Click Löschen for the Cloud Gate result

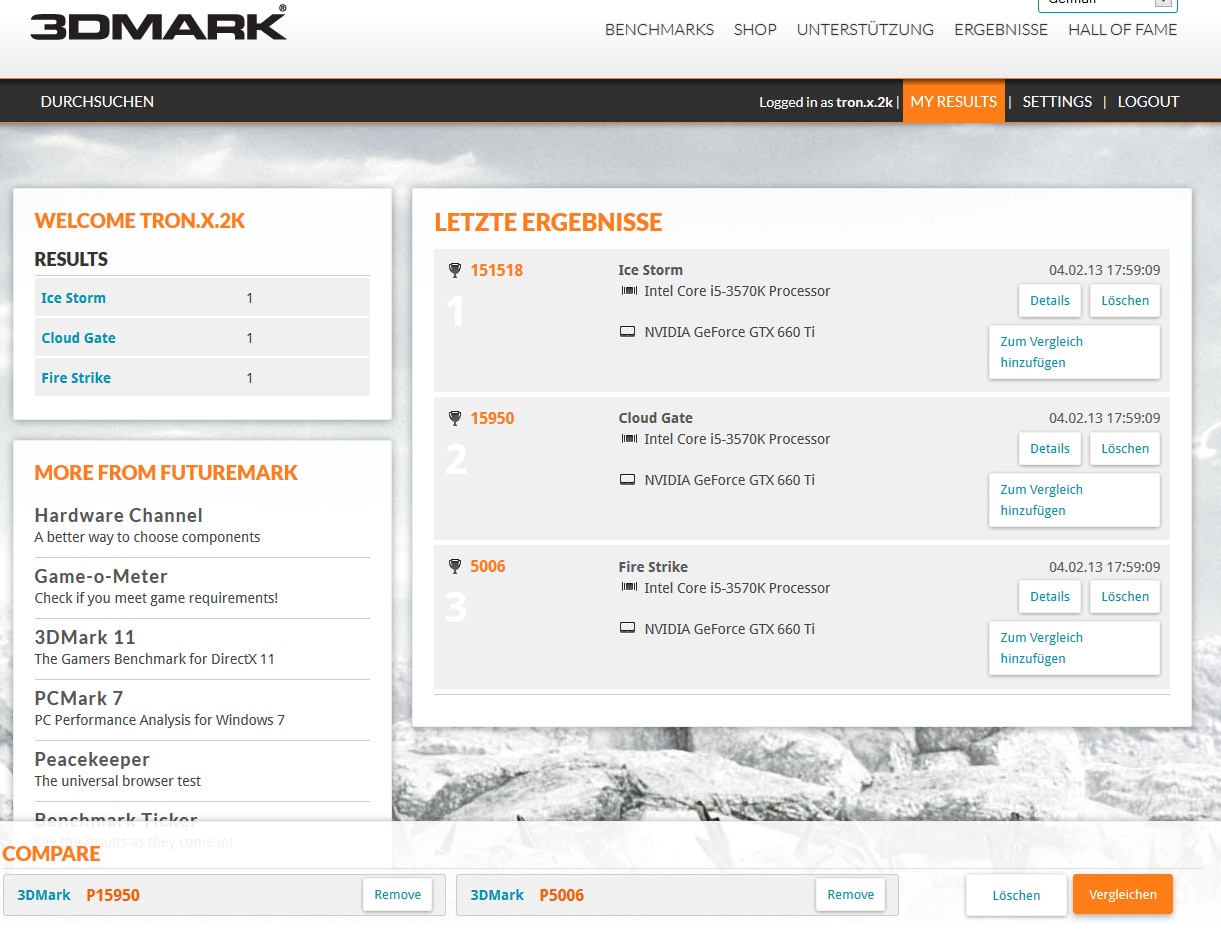[x=1125, y=448]
